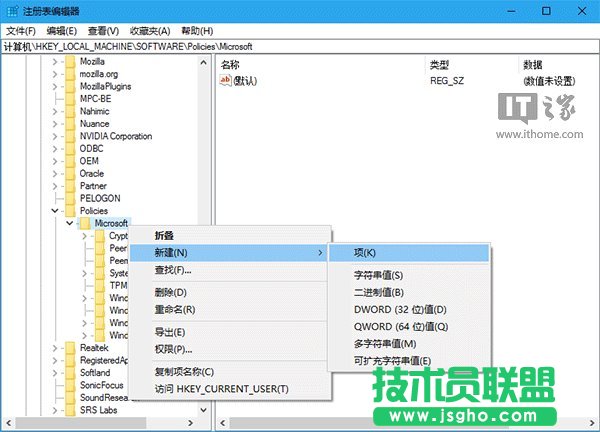This screenshot has height=432, width=600.
Task: Choose 删除(D) in the context menu
Action: [230, 293]
